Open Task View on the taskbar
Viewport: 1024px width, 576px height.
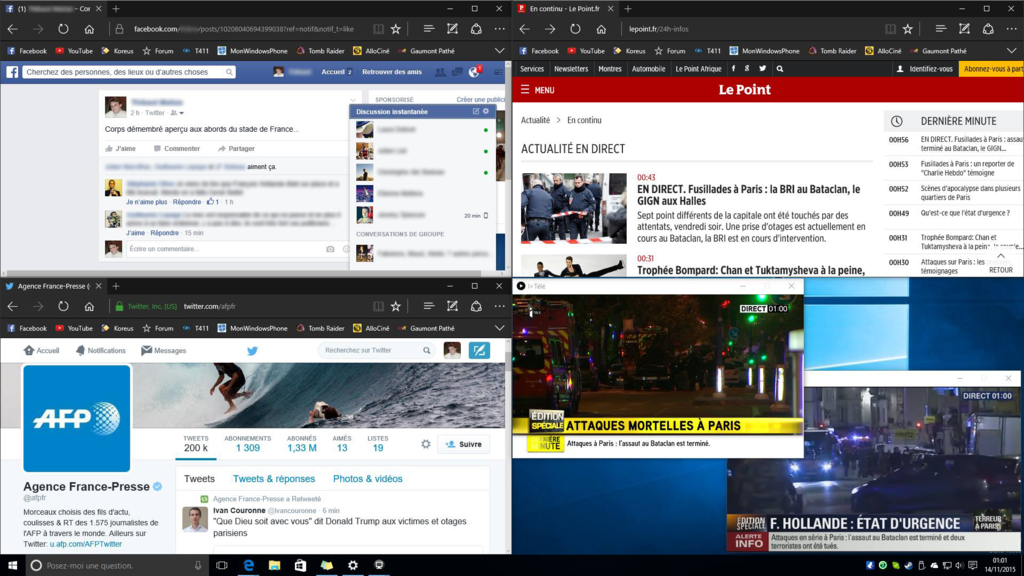click(221, 566)
